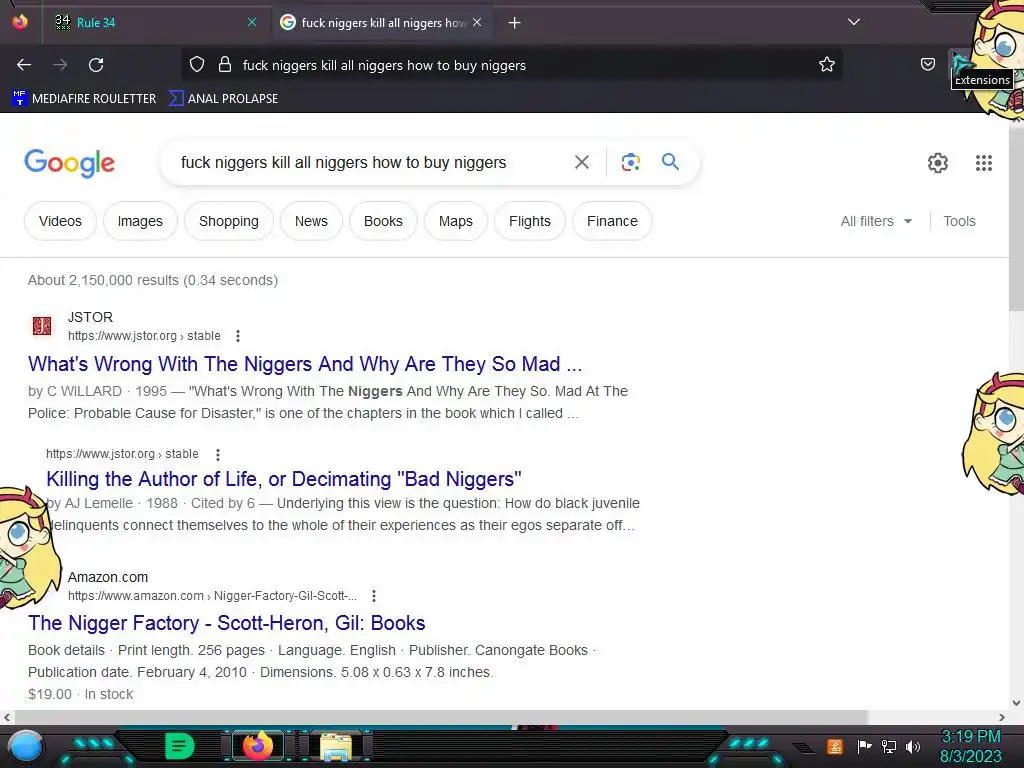The image size is (1024, 768).
Task: Reload the current page
Action: [96, 65]
